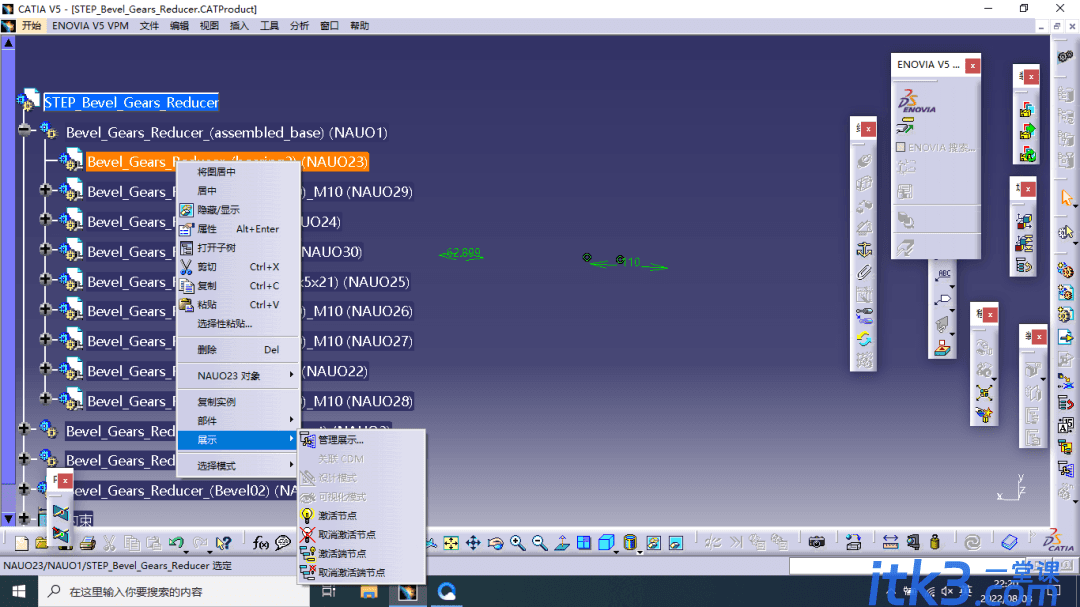The width and height of the screenshot is (1080, 607).
Task: Click the Create Multi-View icon
Action: point(584,544)
